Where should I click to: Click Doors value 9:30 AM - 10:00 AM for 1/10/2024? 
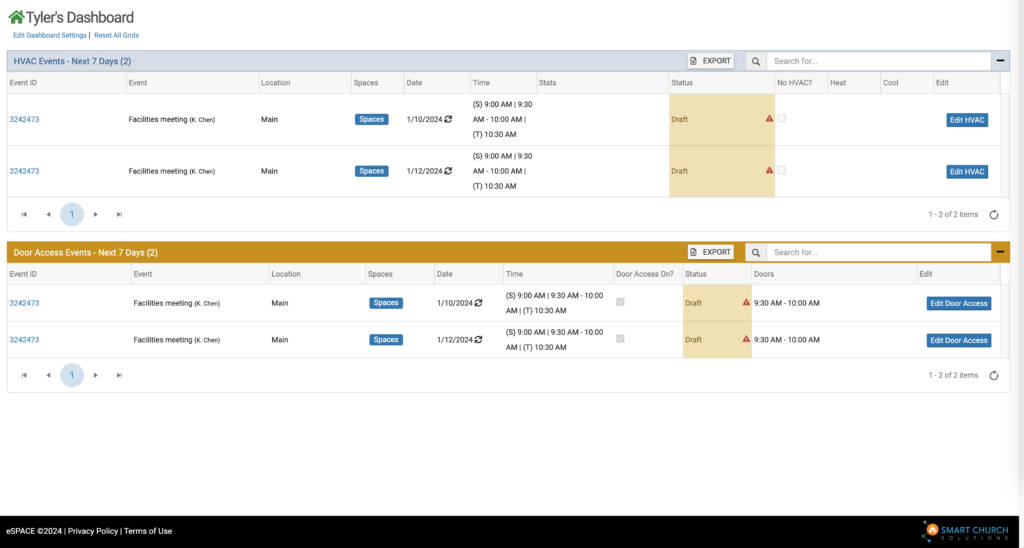(x=786, y=303)
